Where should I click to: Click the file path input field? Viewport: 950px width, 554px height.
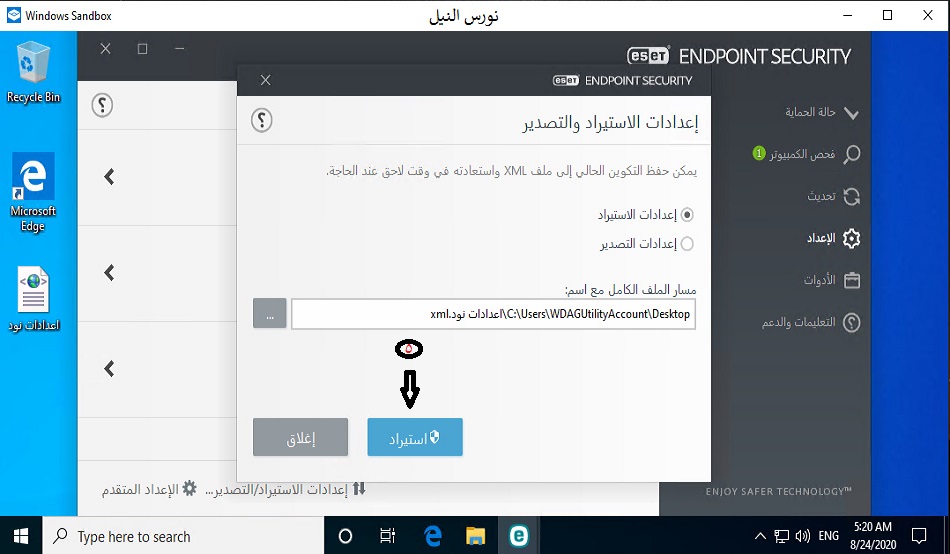494,314
